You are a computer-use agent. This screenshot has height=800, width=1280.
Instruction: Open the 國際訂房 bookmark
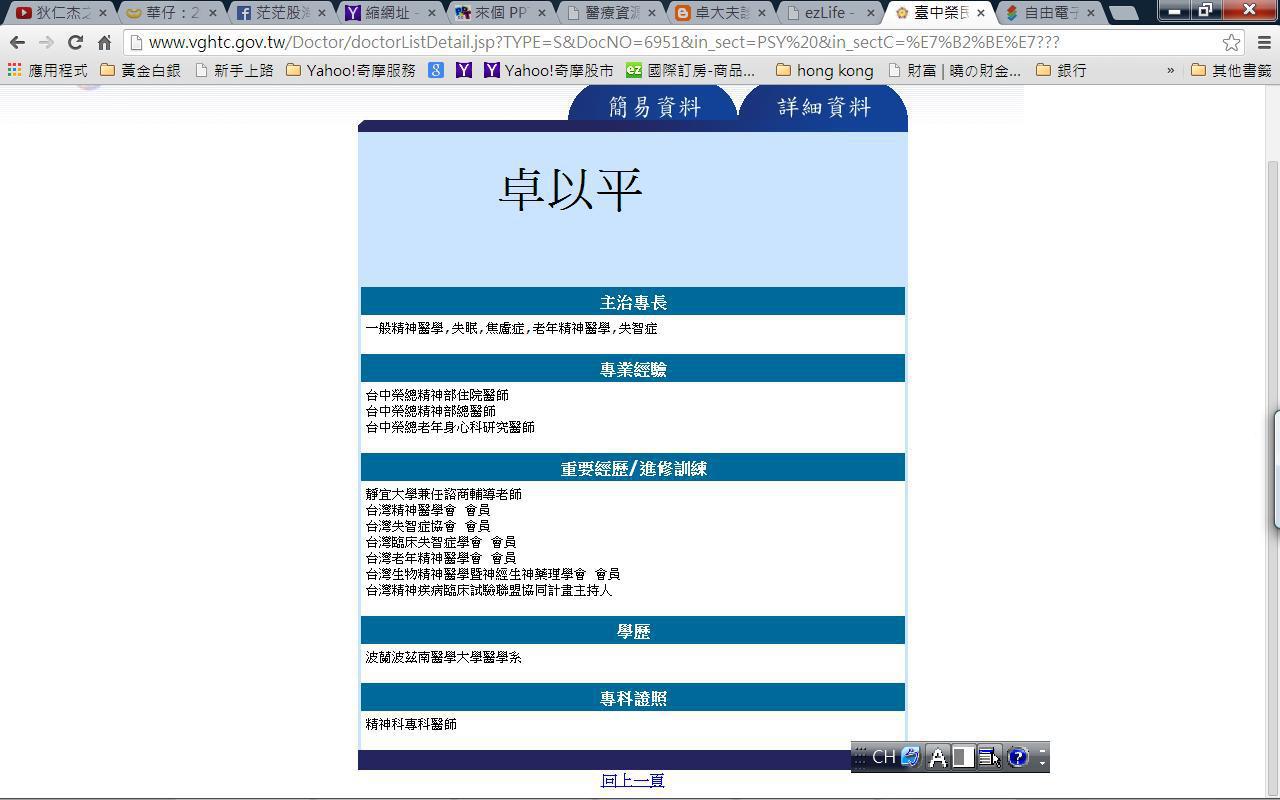click(691, 70)
